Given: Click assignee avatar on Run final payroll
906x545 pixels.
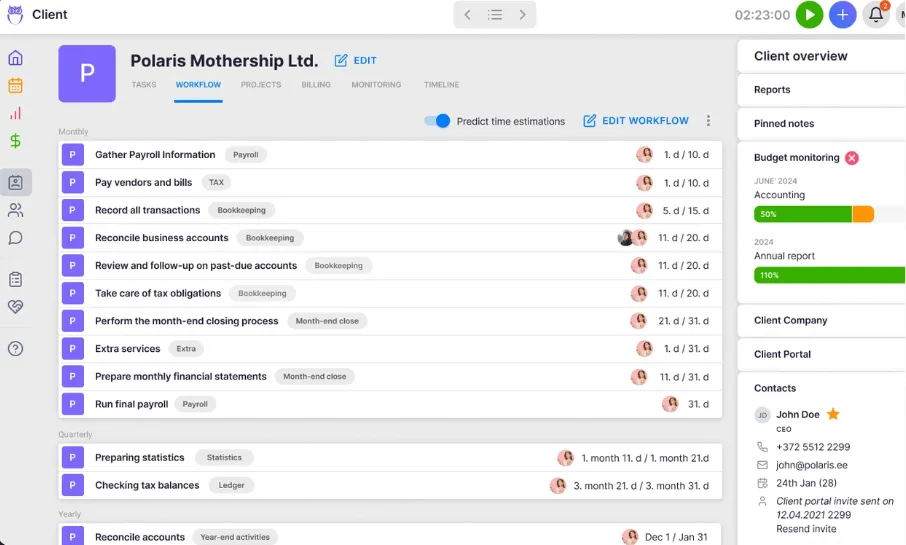Looking at the screenshot, I should point(670,403).
